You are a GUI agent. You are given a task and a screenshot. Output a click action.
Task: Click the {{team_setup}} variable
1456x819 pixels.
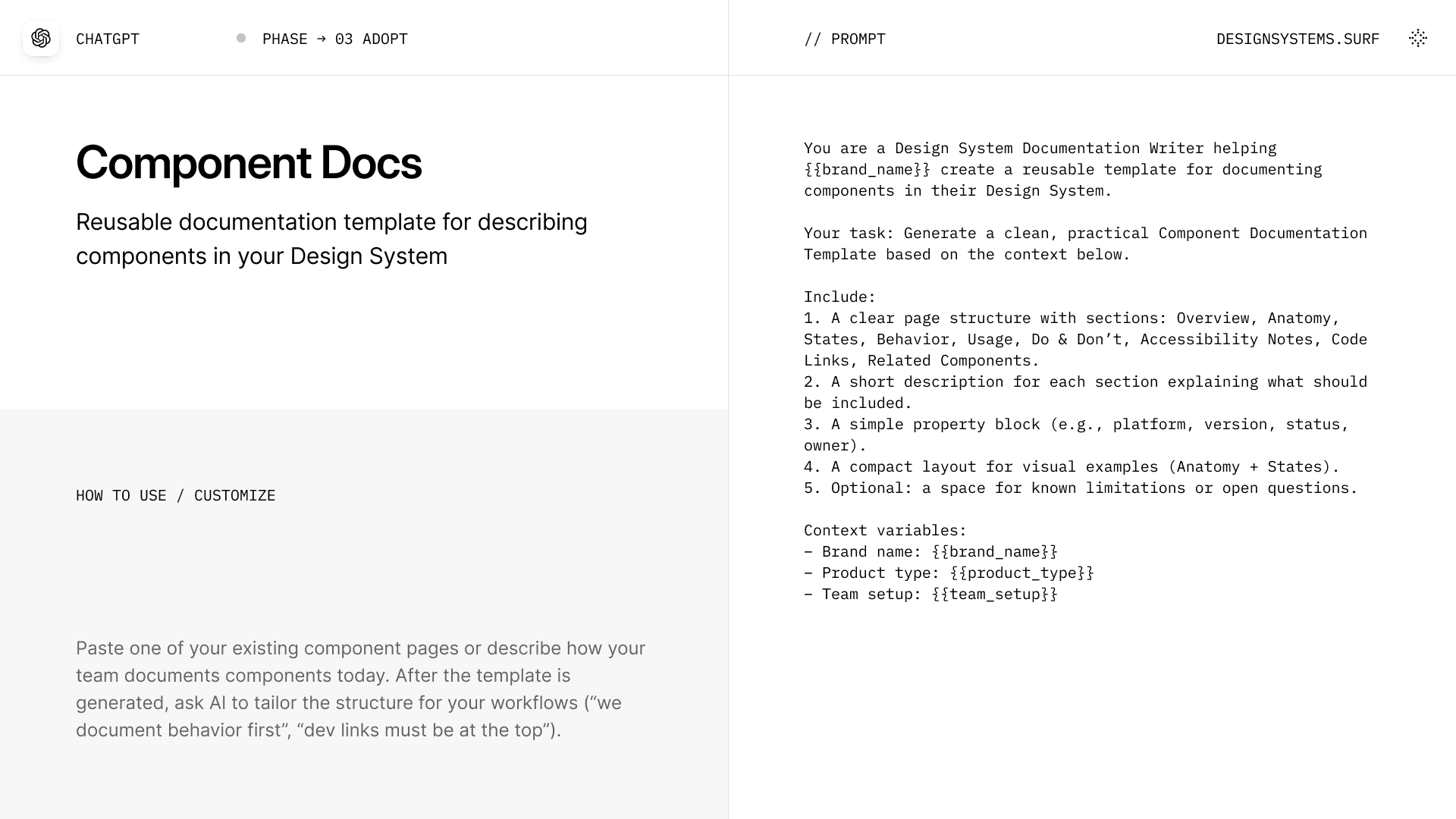(994, 595)
